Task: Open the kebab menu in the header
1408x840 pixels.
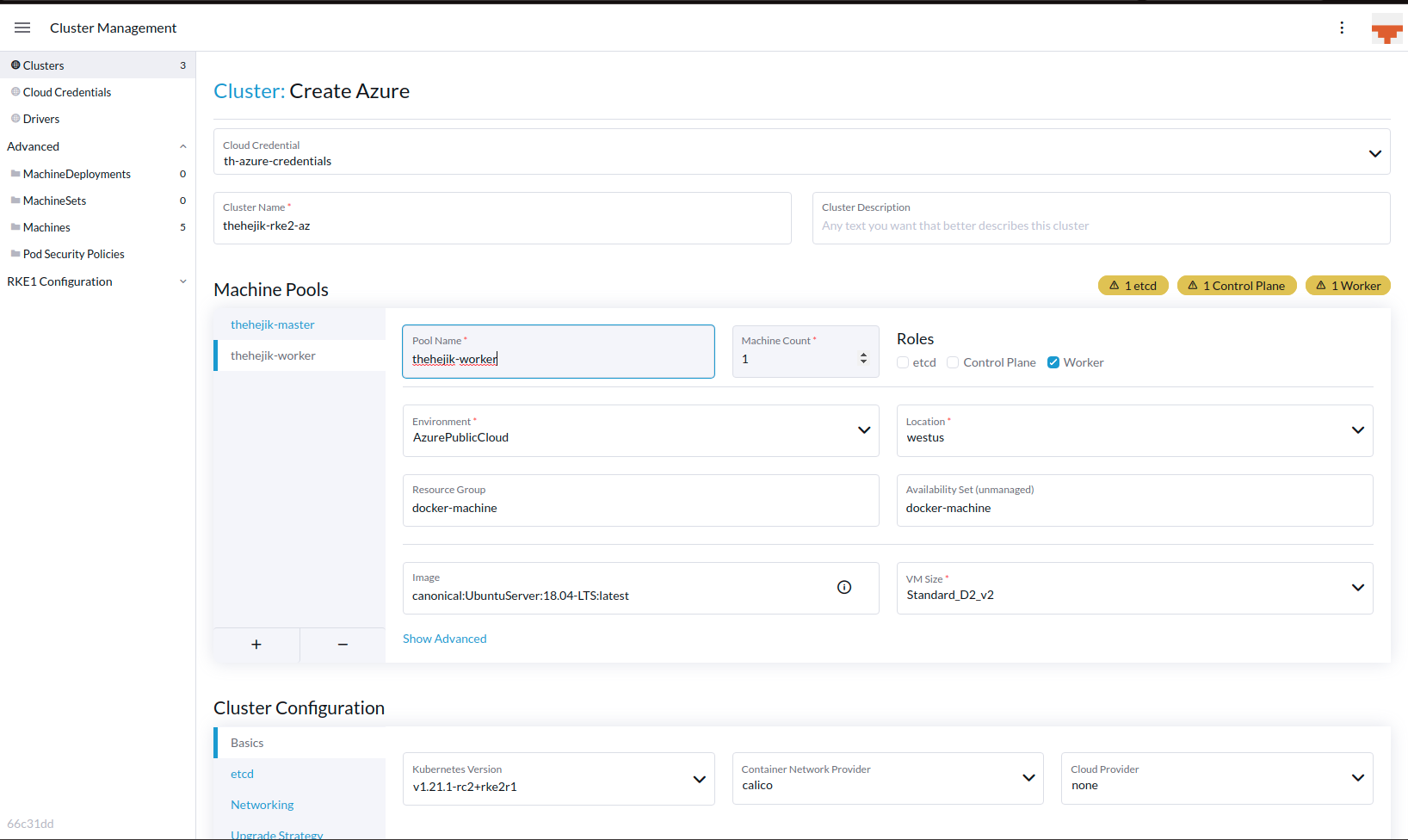Action: pyautogui.click(x=1342, y=28)
